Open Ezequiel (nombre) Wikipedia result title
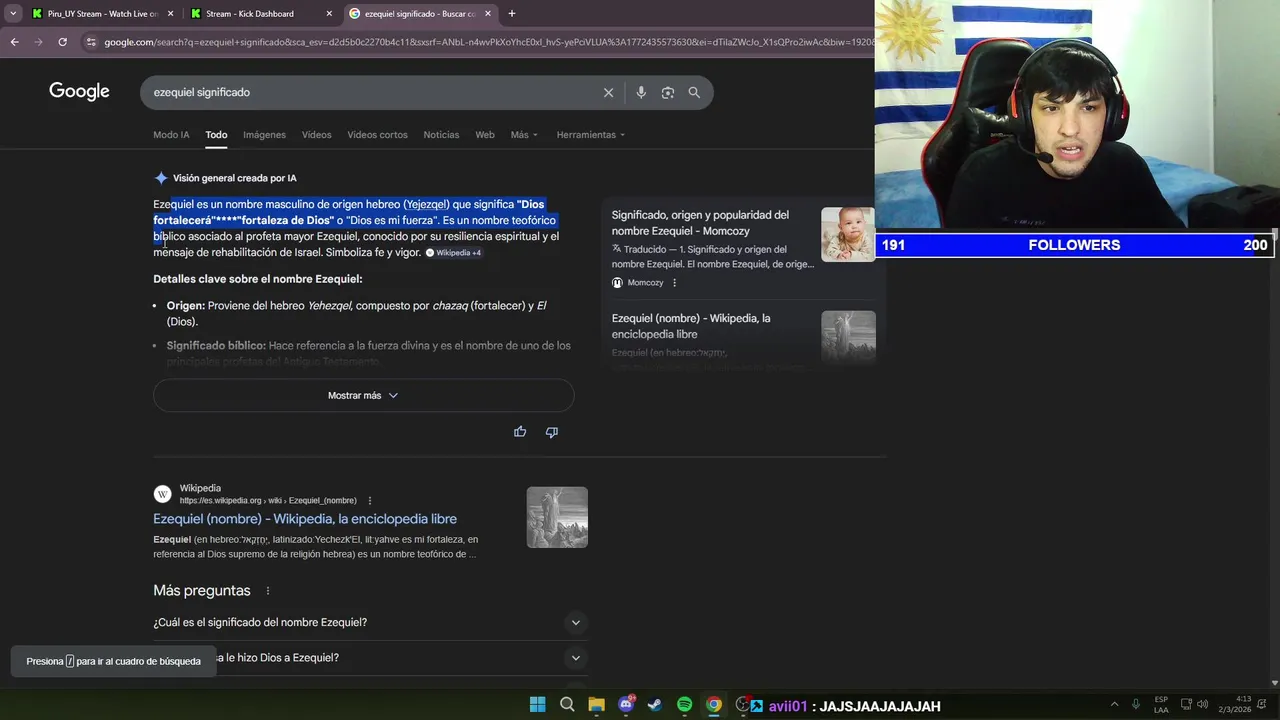 [x=305, y=519]
